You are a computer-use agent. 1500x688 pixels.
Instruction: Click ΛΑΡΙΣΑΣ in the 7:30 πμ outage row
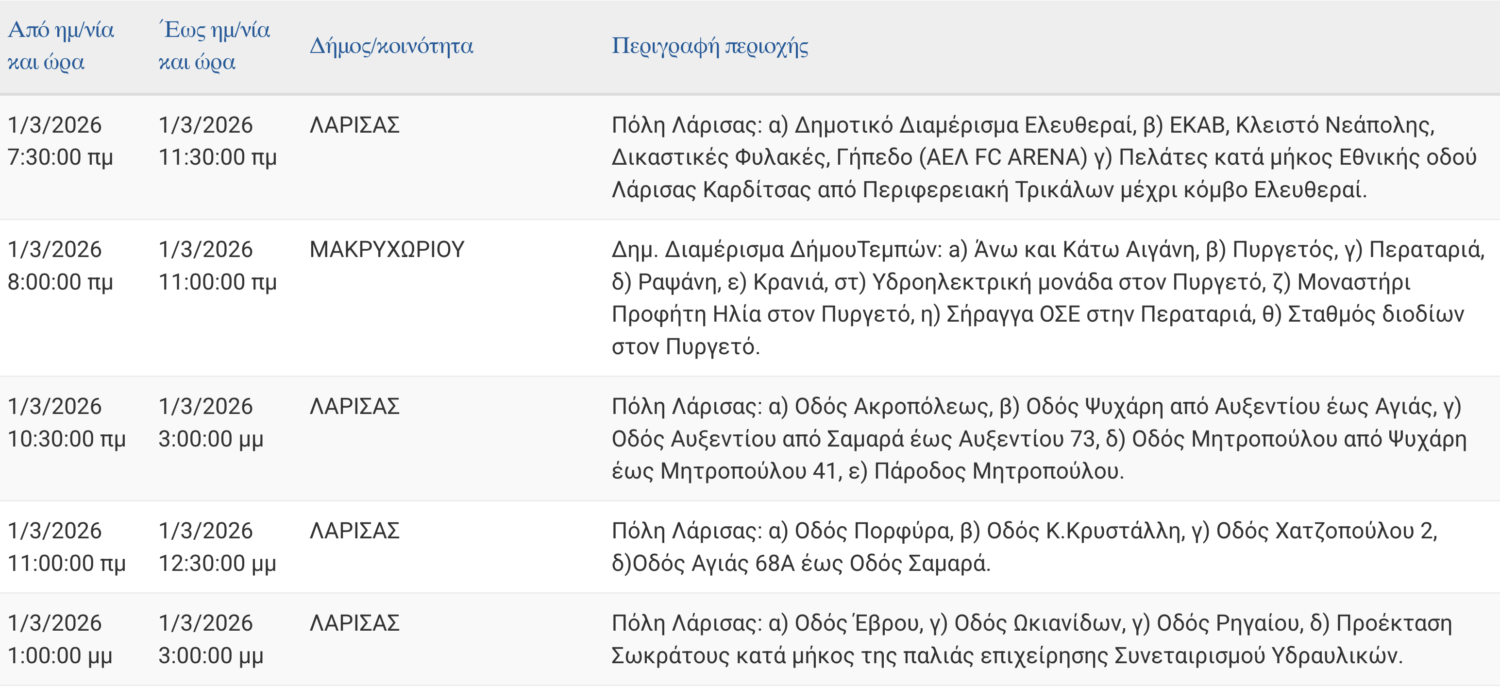pos(355,126)
